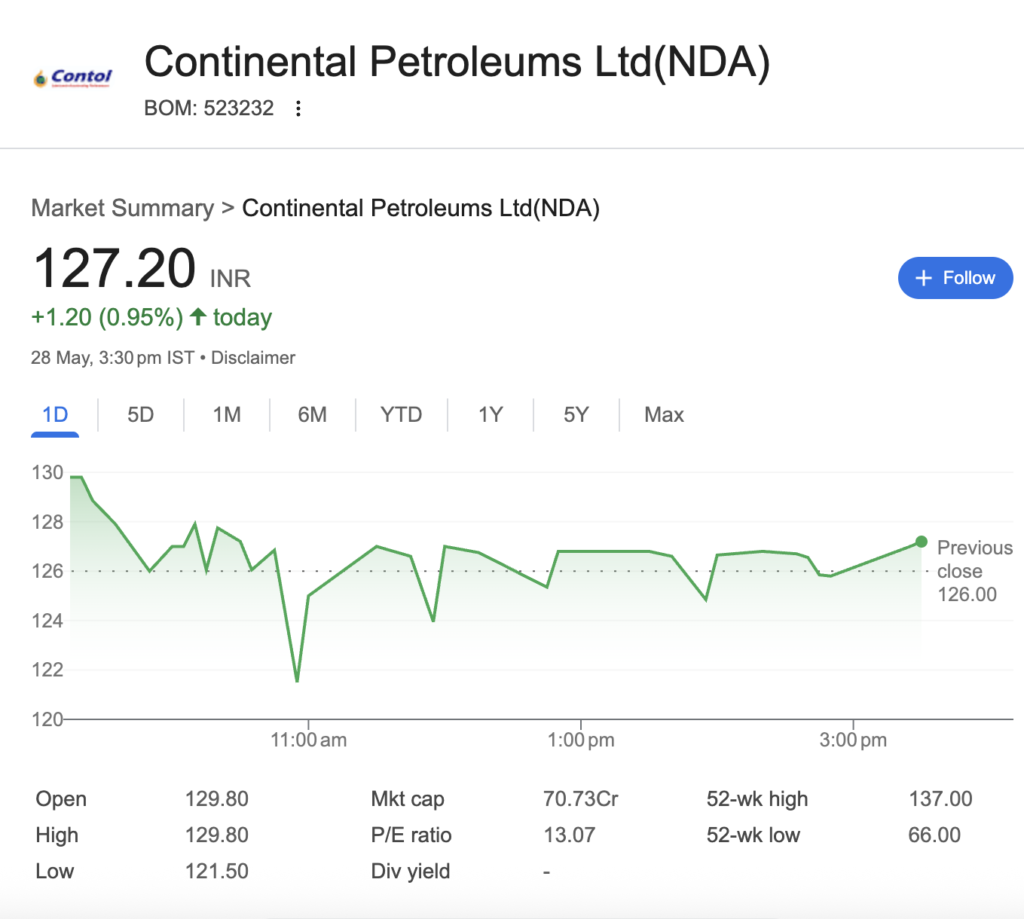This screenshot has height=919, width=1024.
Task: Open the three-dot menu beside BOM: 523232
Action: click(298, 108)
